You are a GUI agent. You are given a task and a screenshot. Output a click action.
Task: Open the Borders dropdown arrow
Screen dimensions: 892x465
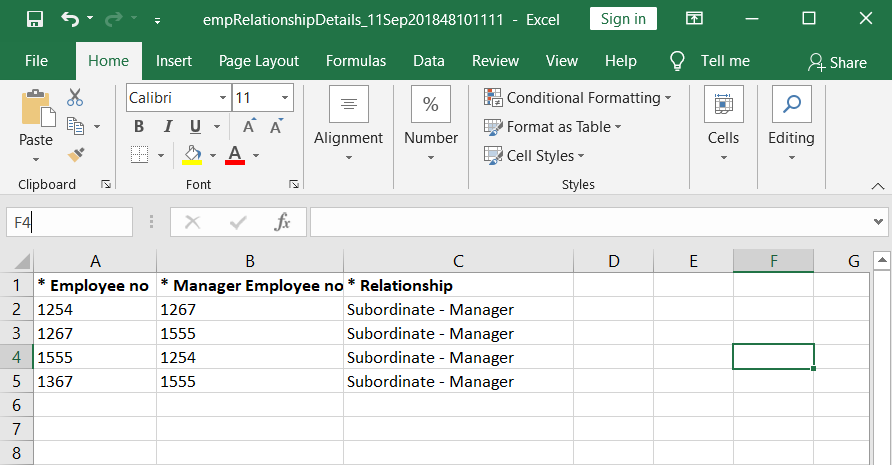(x=161, y=155)
